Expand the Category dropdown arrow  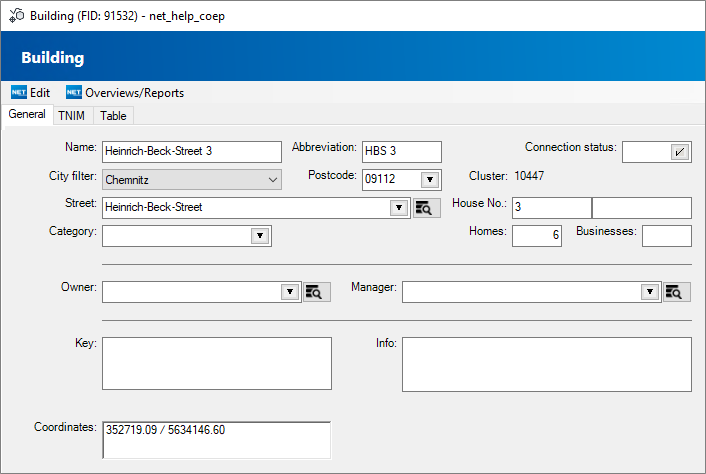tap(260, 236)
